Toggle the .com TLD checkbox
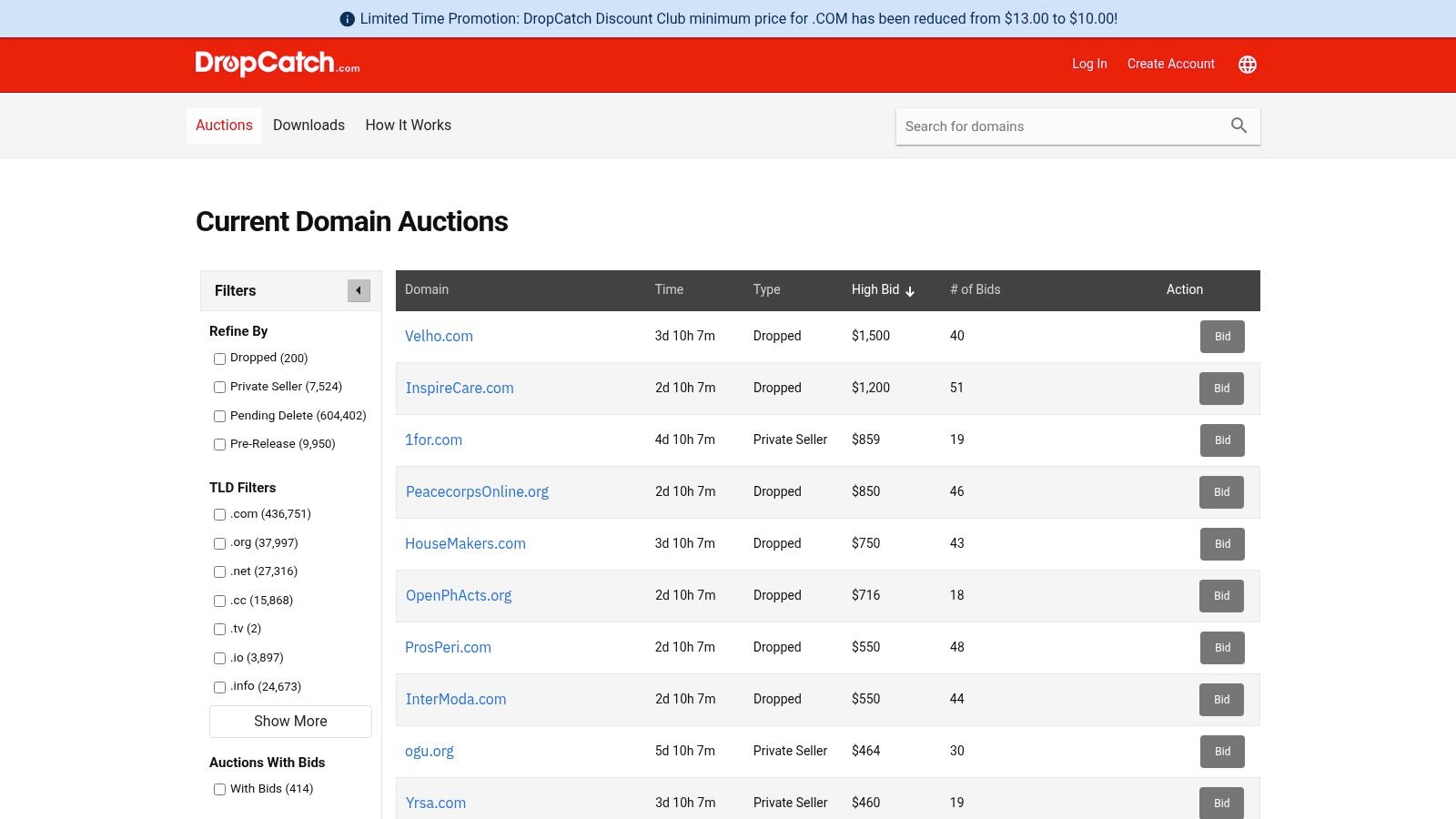The width and height of the screenshot is (1456, 819). [219, 514]
